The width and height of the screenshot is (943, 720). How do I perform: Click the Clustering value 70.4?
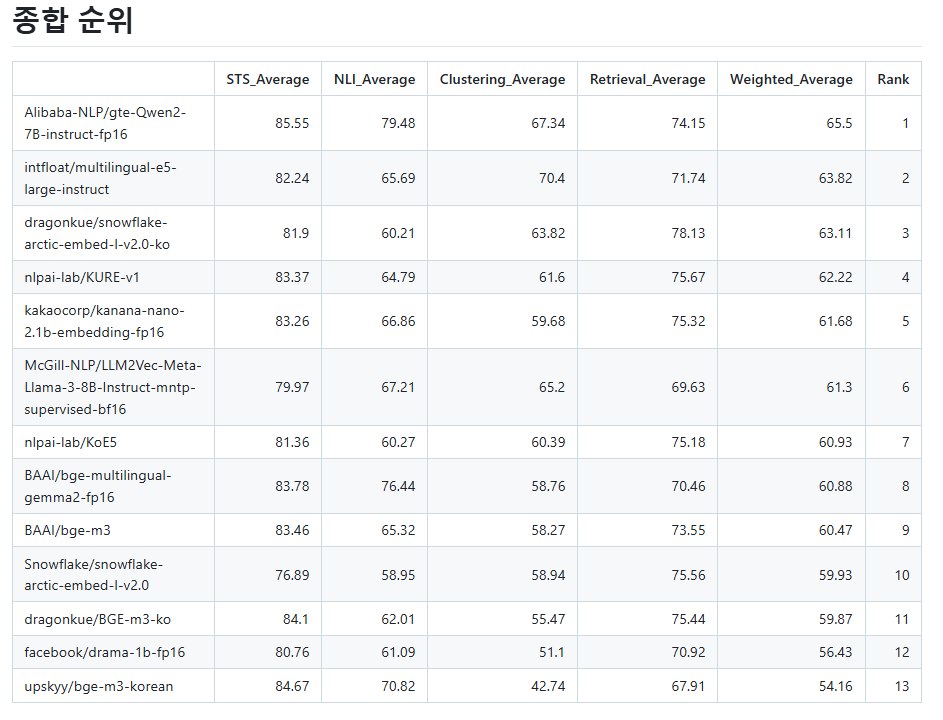(x=551, y=178)
